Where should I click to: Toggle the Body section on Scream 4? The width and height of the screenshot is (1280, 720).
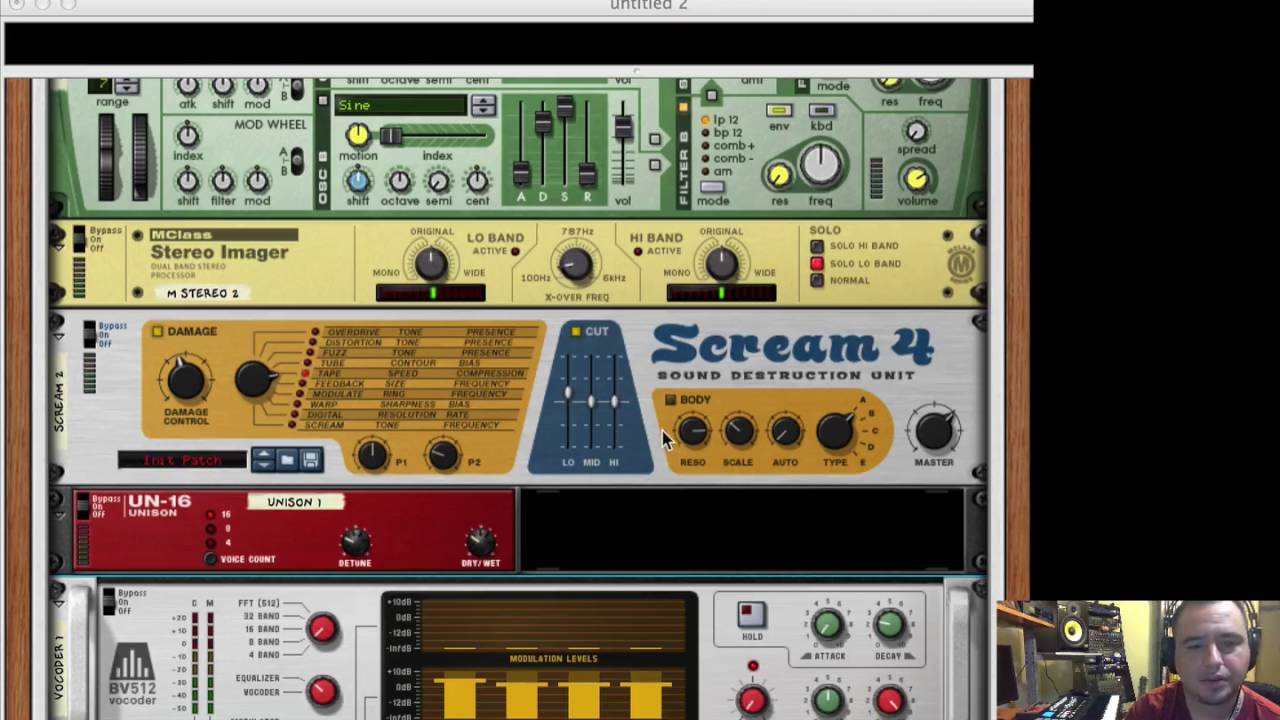tap(670, 400)
